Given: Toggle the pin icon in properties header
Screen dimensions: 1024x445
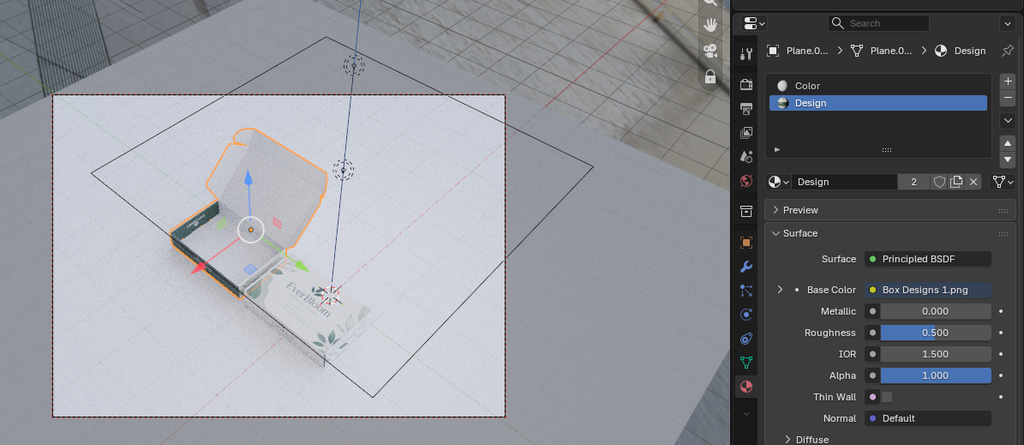Looking at the screenshot, I should [1008, 50].
